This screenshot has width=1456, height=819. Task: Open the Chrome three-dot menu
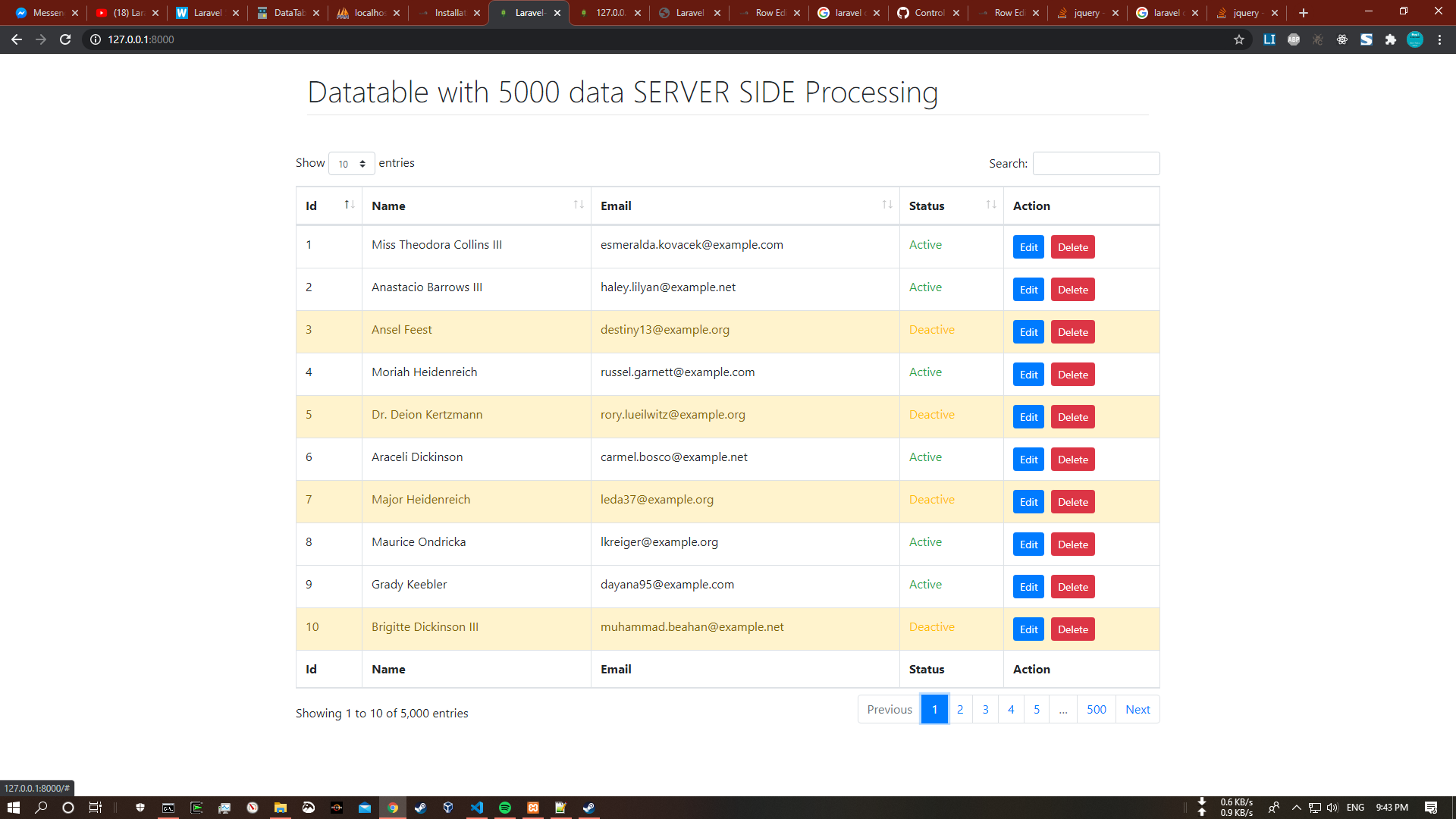pos(1439,39)
